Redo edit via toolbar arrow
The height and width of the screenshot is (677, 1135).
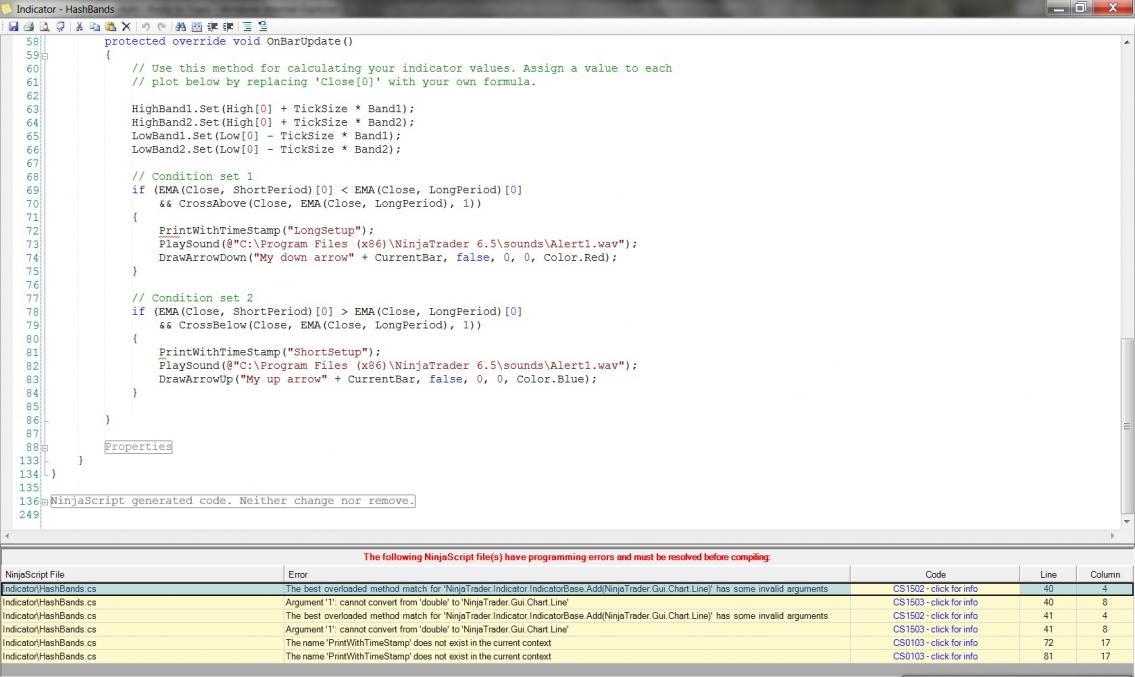click(161, 26)
